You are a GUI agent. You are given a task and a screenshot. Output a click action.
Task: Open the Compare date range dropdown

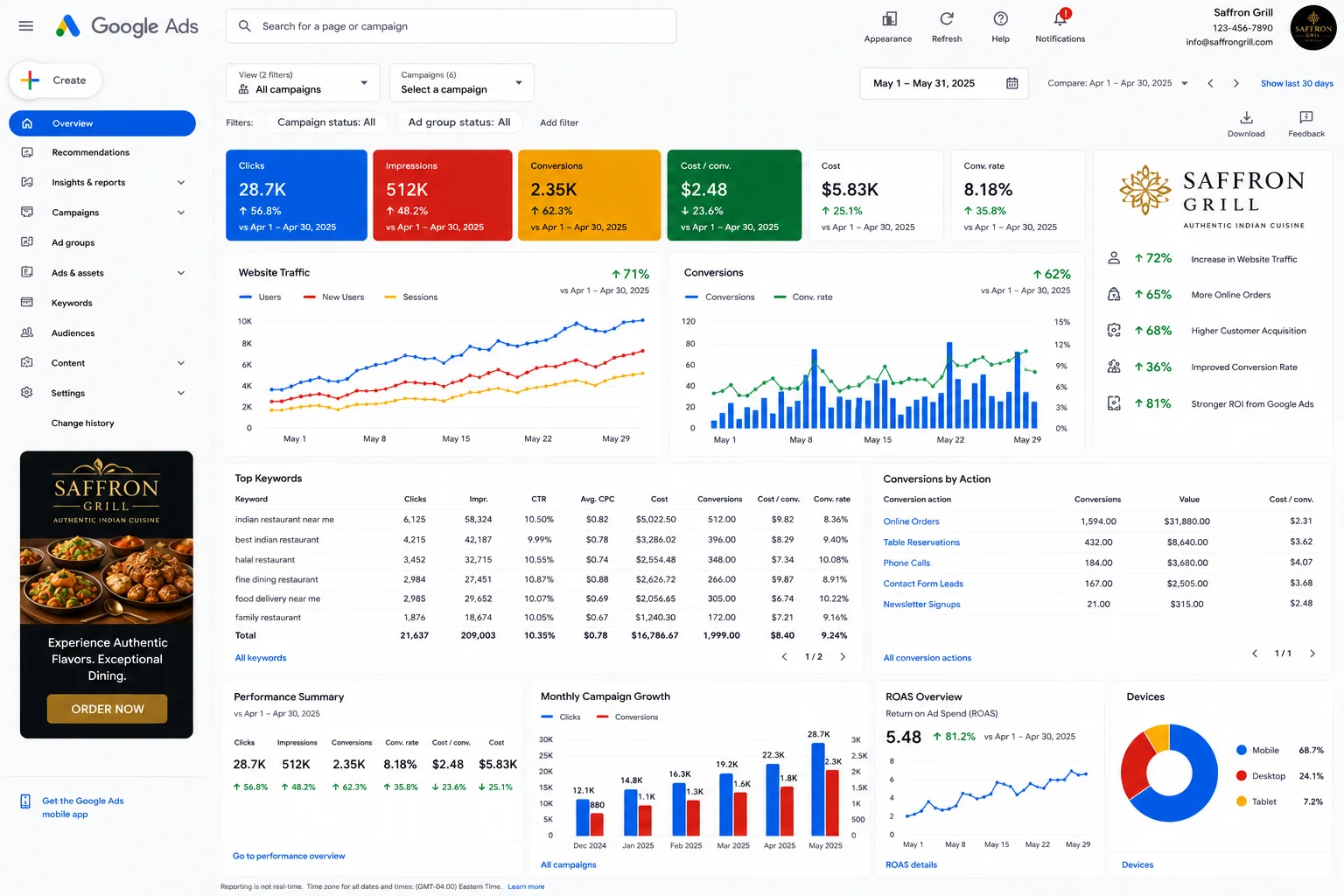1118,83
